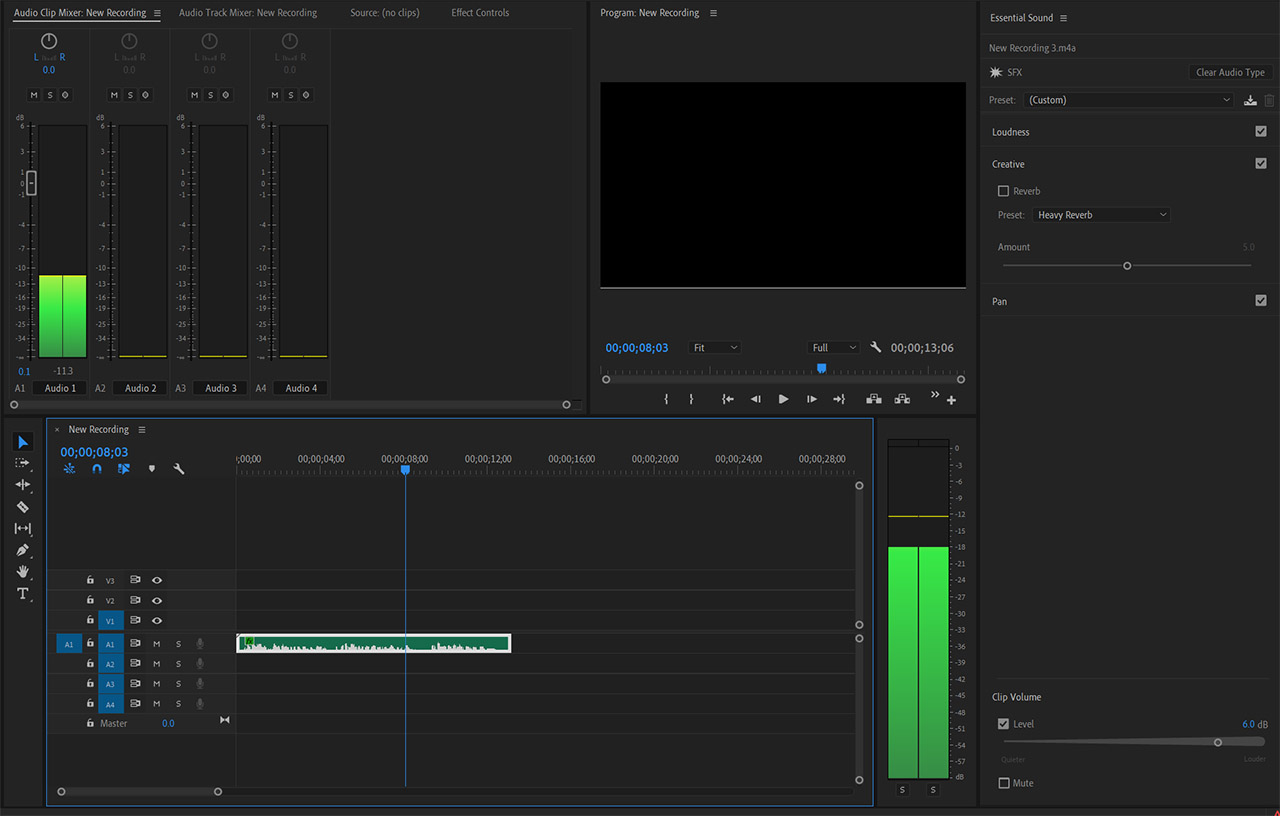The image size is (1280, 816).
Task: Toggle the Pan section checkbox
Action: (x=1261, y=300)
